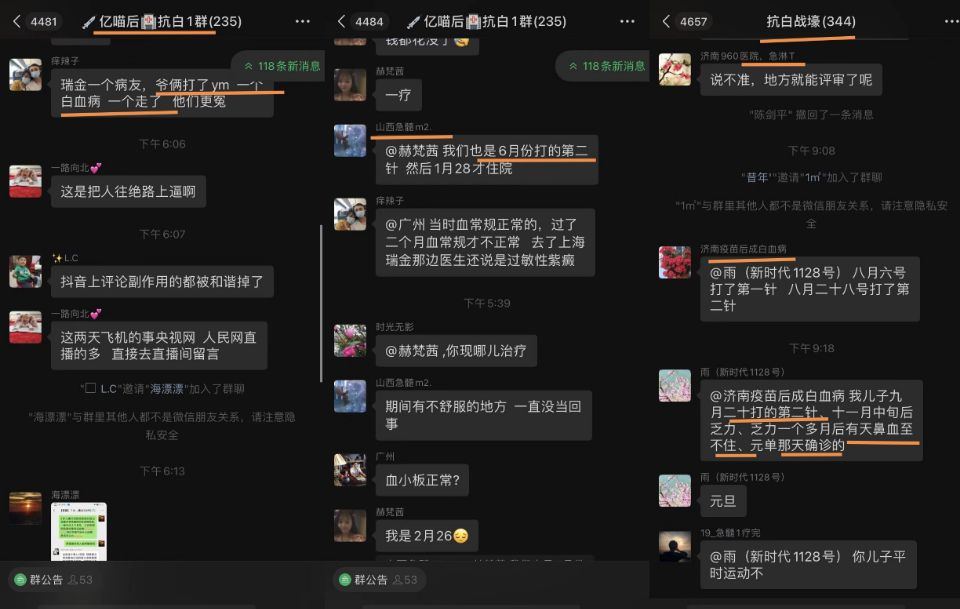Open the shared screenshot thumbnail from 海漂漂
This screenshot has width=960, height=609.
click(x=78, y=531)
